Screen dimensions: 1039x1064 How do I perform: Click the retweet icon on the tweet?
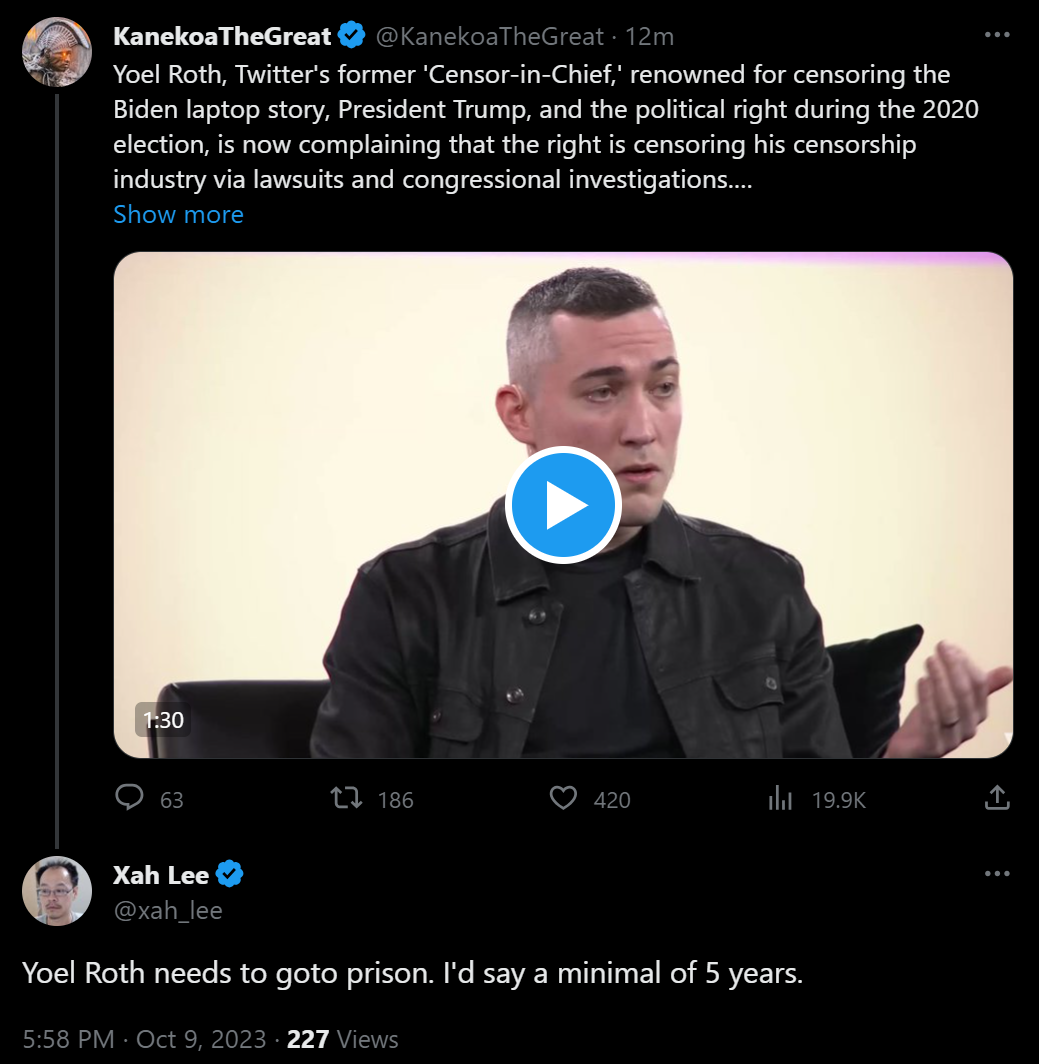pyautogui.click(x=347, y=797)
